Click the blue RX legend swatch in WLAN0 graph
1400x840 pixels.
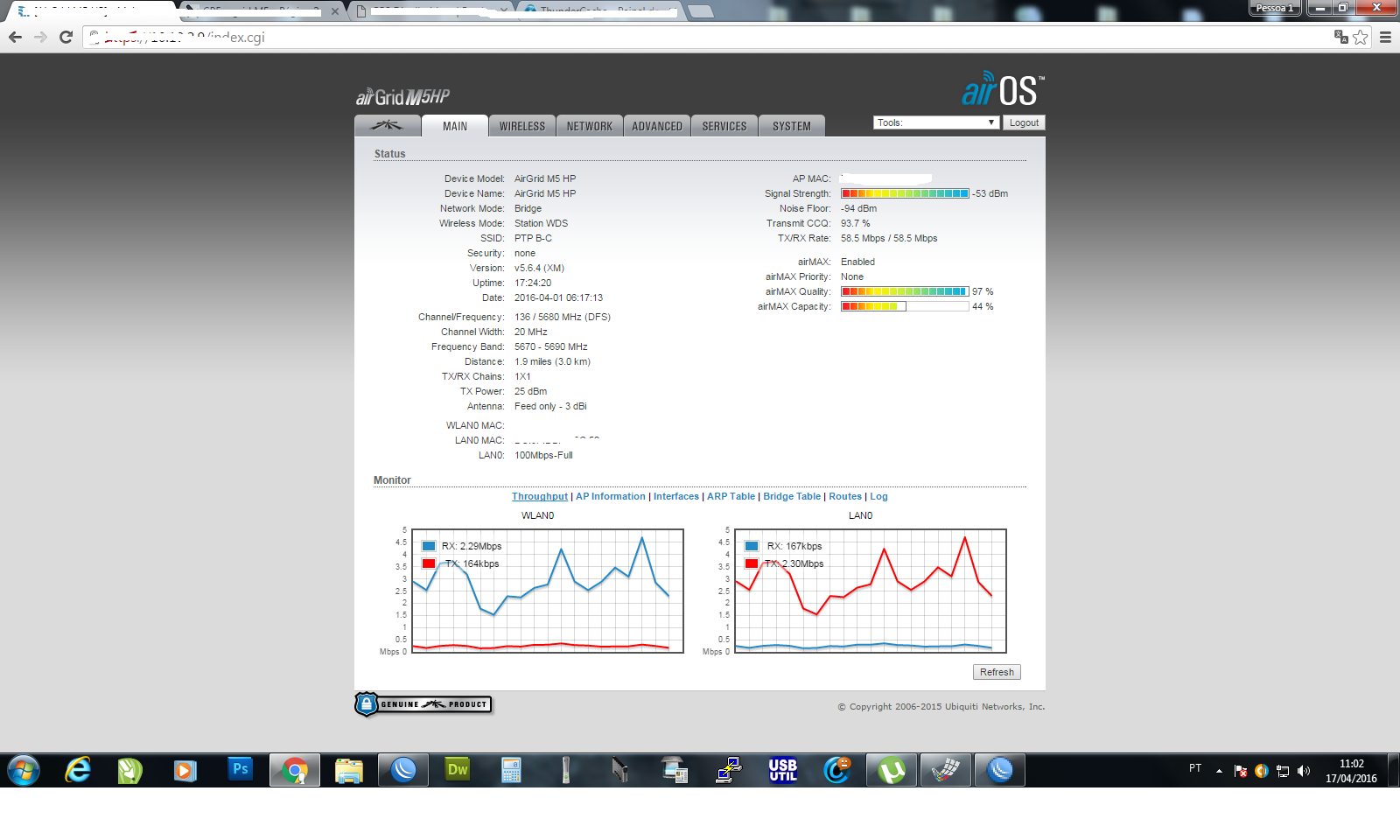click(429, 546)
